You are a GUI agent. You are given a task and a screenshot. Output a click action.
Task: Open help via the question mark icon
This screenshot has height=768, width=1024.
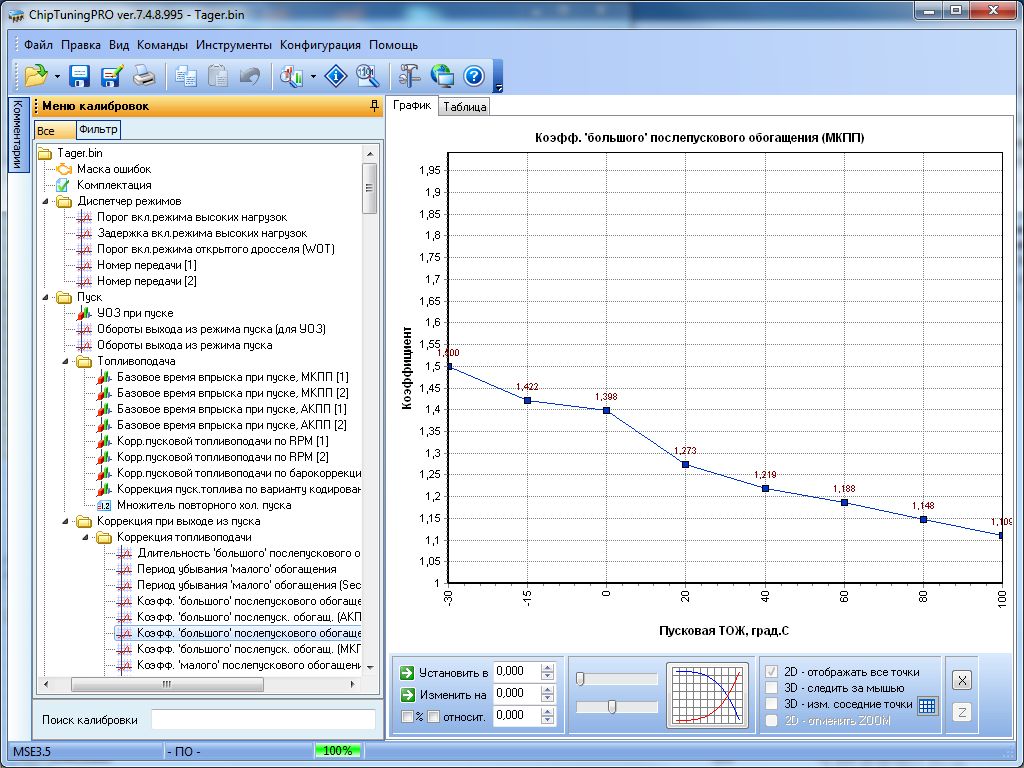(473, 75)
